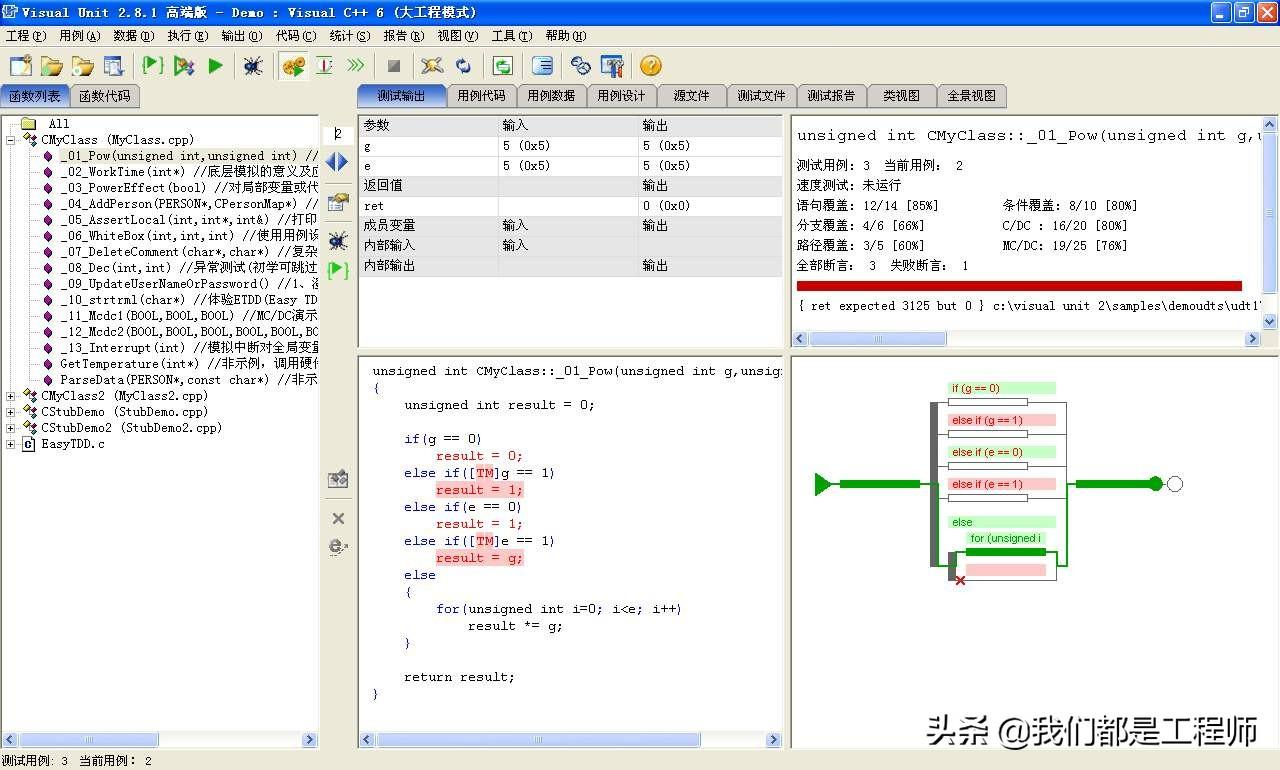Click the green triple chevron icon

coord(355,66)
